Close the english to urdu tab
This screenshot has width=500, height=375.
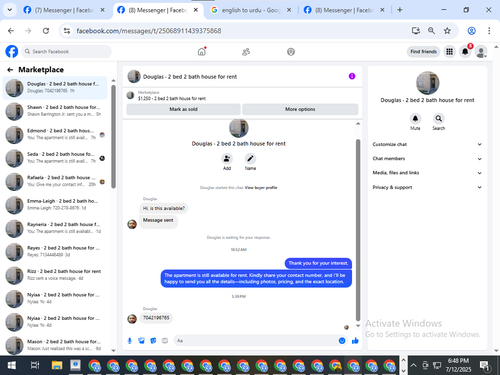coord(289,10)
